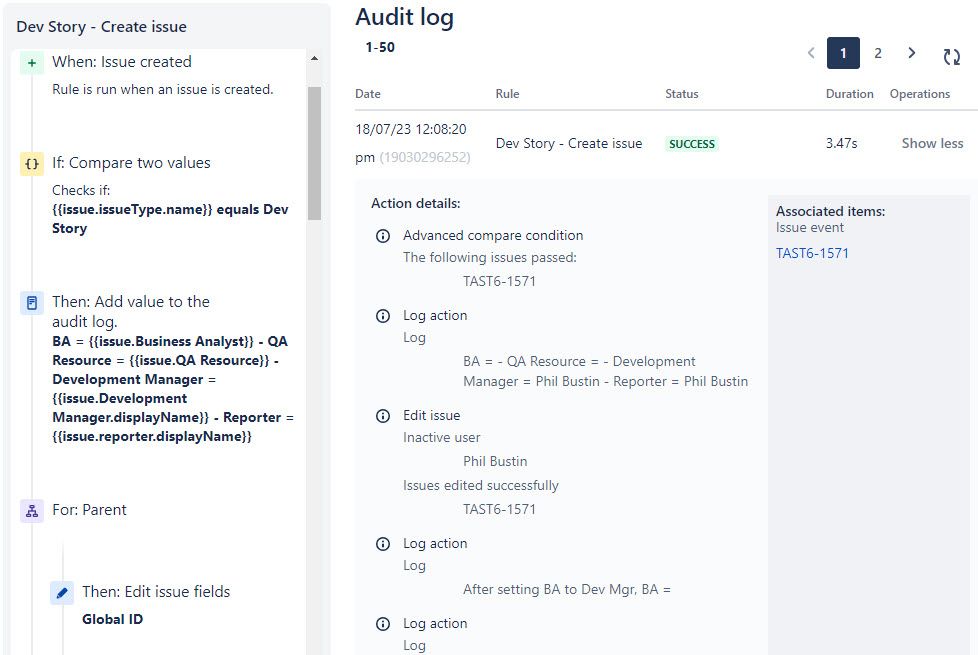Click the info icon beside the bottom Log action
The image size is (978, 655).
(383, 623)
